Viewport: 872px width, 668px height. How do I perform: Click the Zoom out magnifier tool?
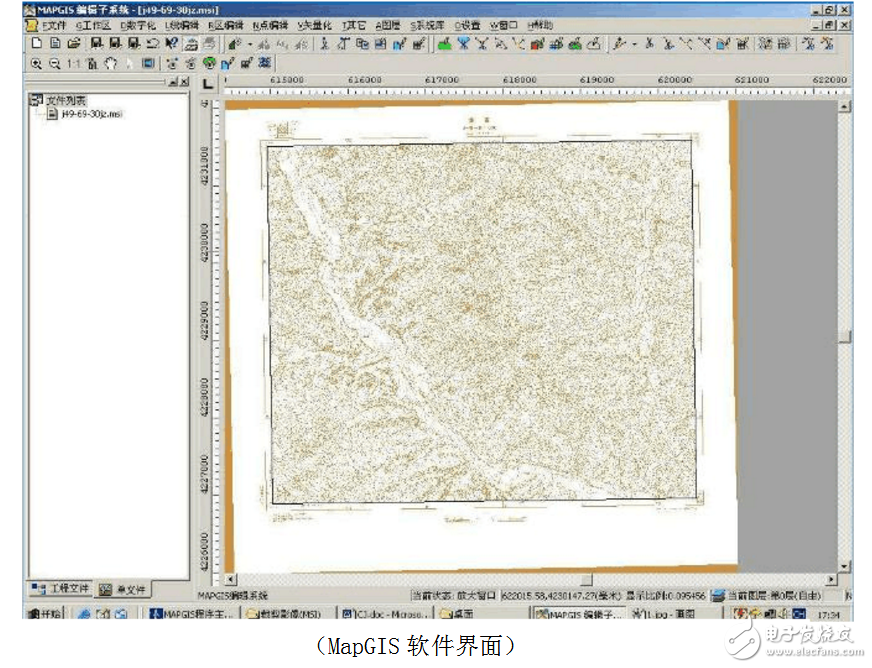(x=55, y=62)
